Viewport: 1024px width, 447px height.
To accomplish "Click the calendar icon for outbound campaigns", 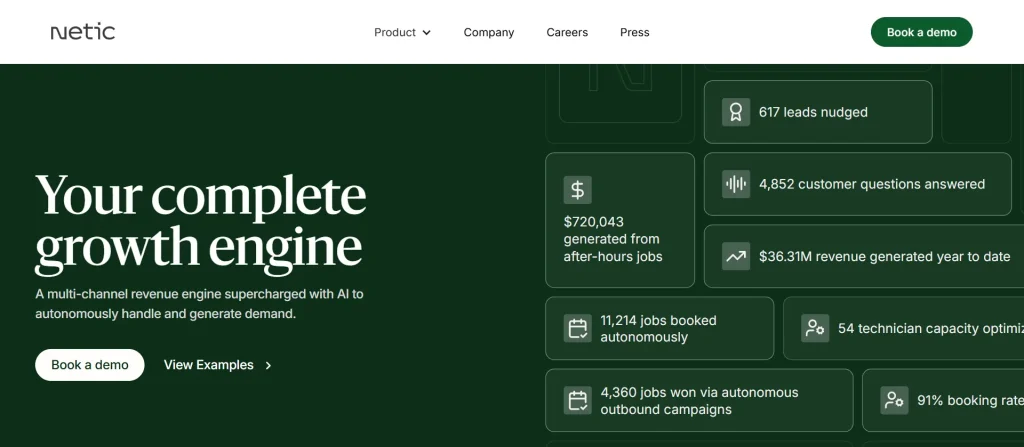I will tap(577, 401).
